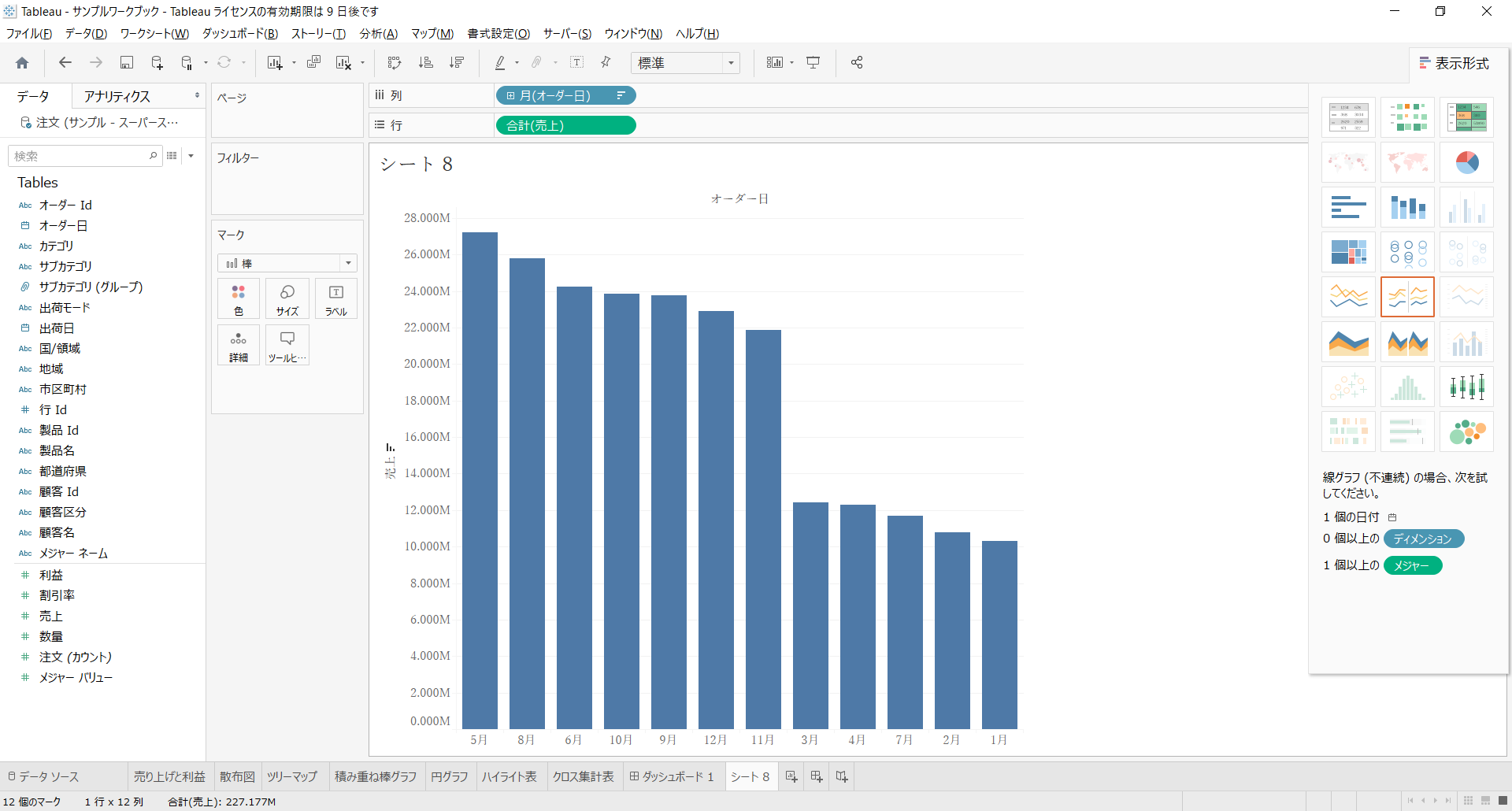Save the workbook using the toolbar icon
1512x811 pixels.
pos(126,63)
